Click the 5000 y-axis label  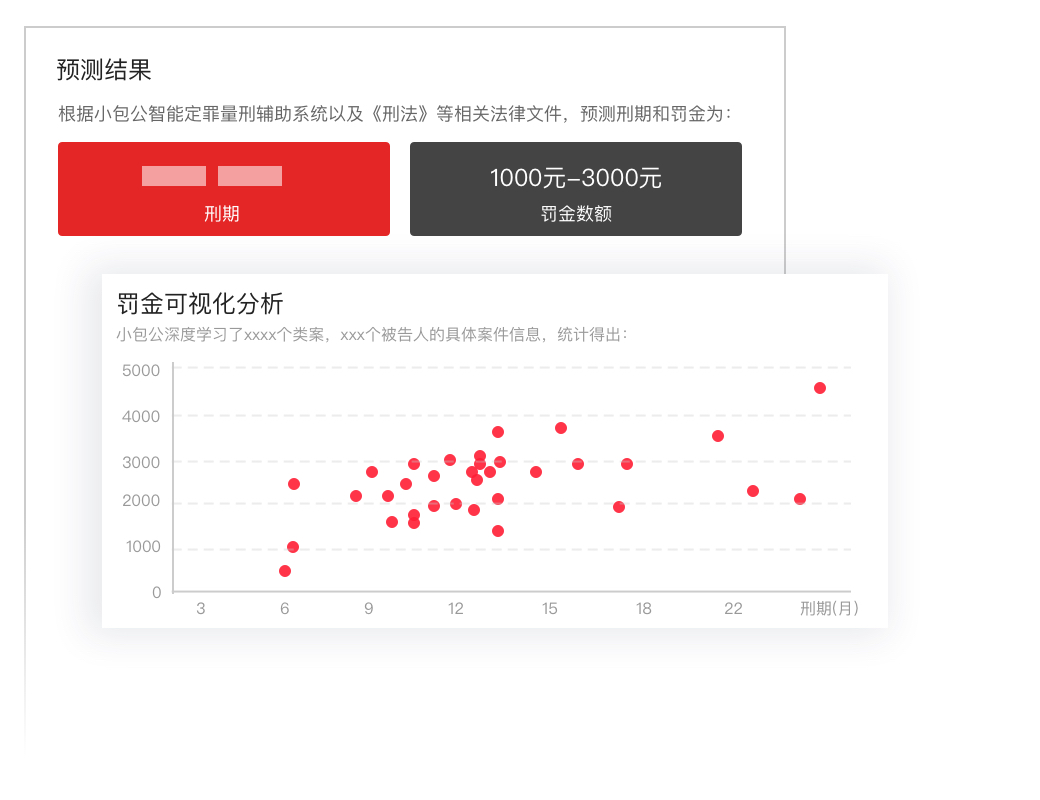(141, 371)
